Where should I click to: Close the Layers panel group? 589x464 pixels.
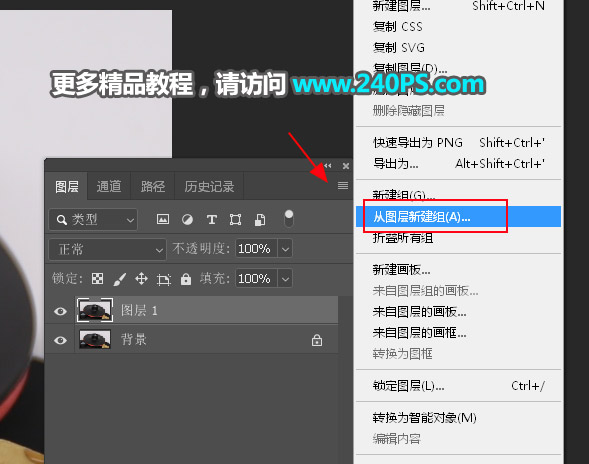pos(346,166)
